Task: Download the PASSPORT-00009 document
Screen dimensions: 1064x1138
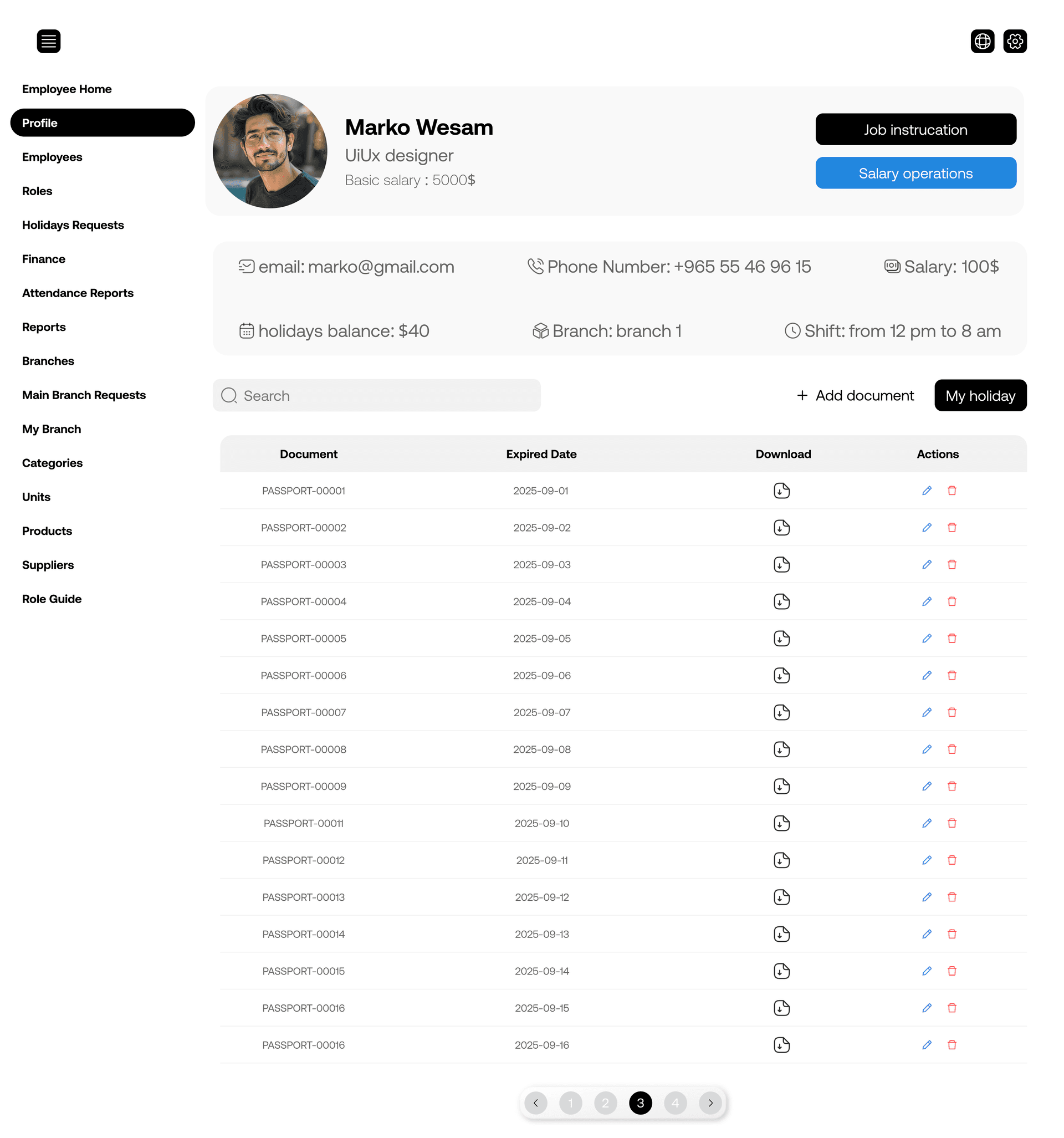Action: tap(782, 786)
